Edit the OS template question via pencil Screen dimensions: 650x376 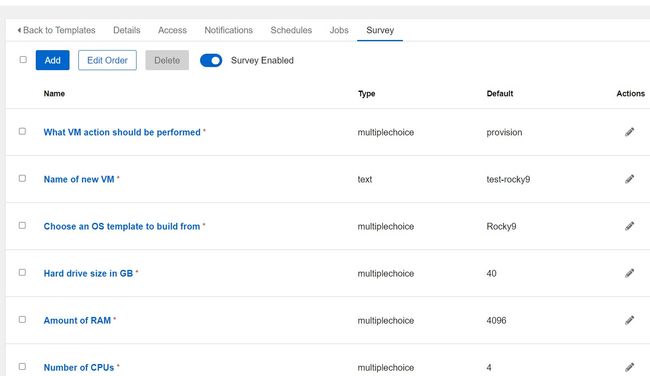click(x=629, y=226)
